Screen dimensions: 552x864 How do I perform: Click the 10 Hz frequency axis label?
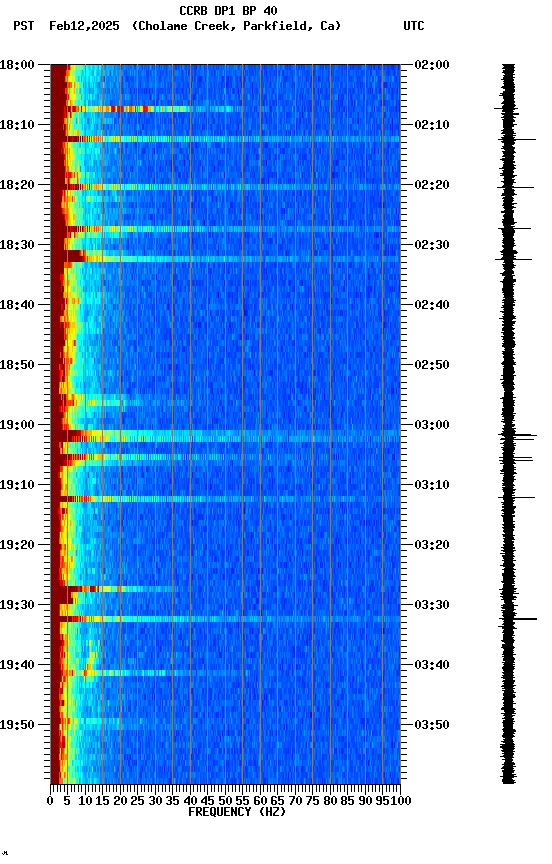point(85,801)
